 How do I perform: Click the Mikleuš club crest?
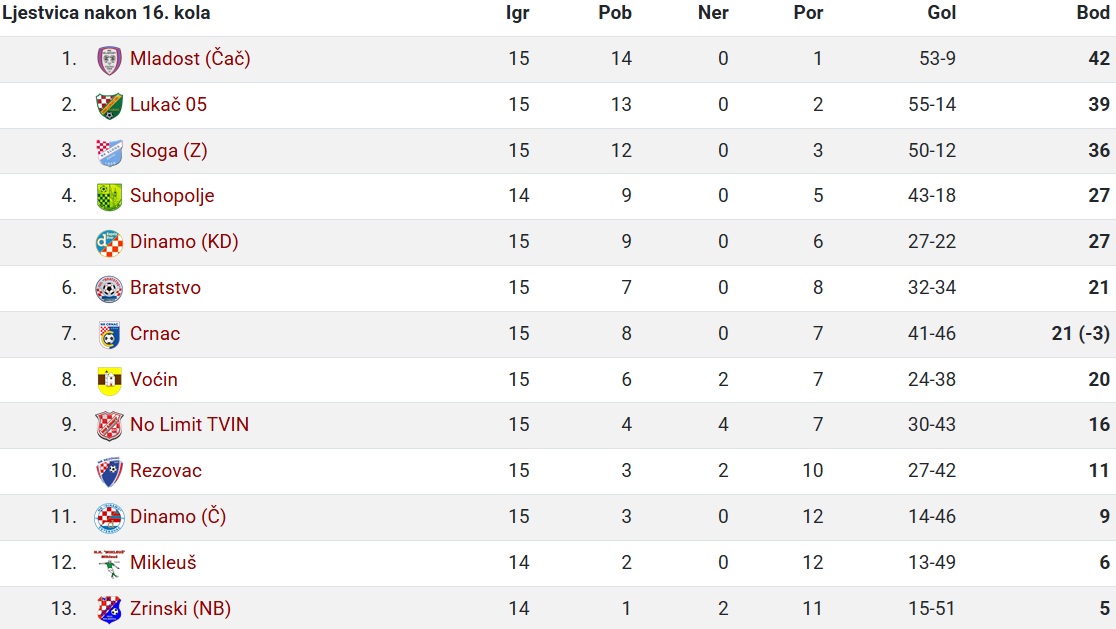pyautogui.click(x=109, y=563)
